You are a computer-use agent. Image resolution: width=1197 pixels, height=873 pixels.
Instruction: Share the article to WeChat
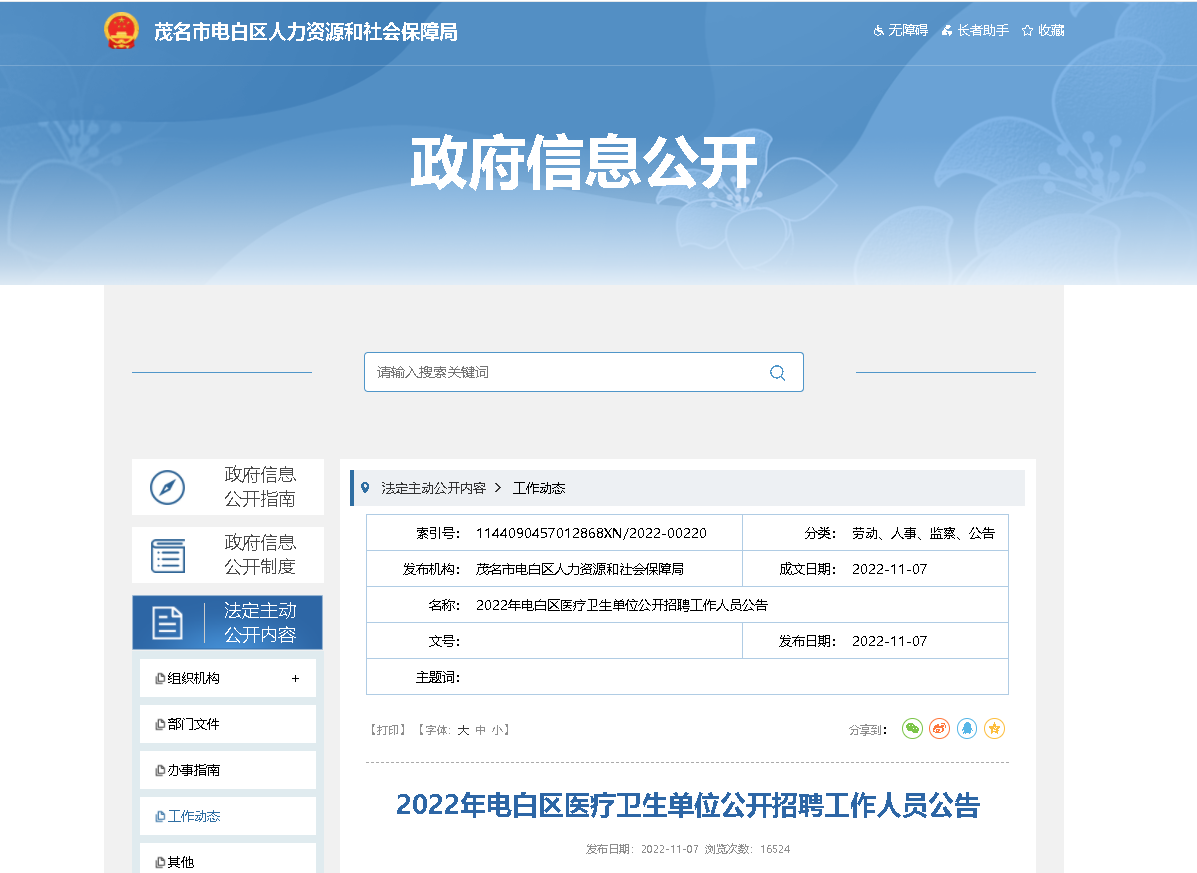[x=912, y=729]
